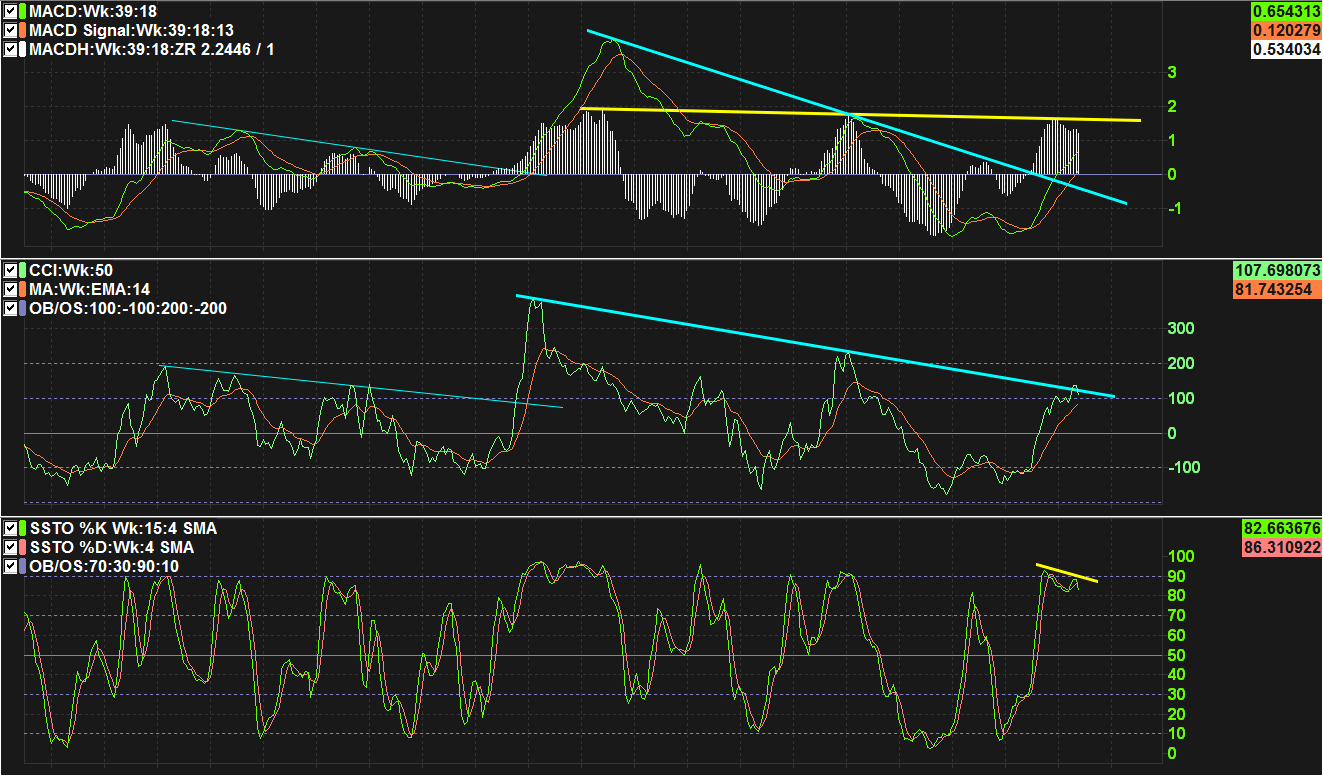
Task: Toggle the OB/OS:70:30:90:10 checkbox
Action: point(10,566)
